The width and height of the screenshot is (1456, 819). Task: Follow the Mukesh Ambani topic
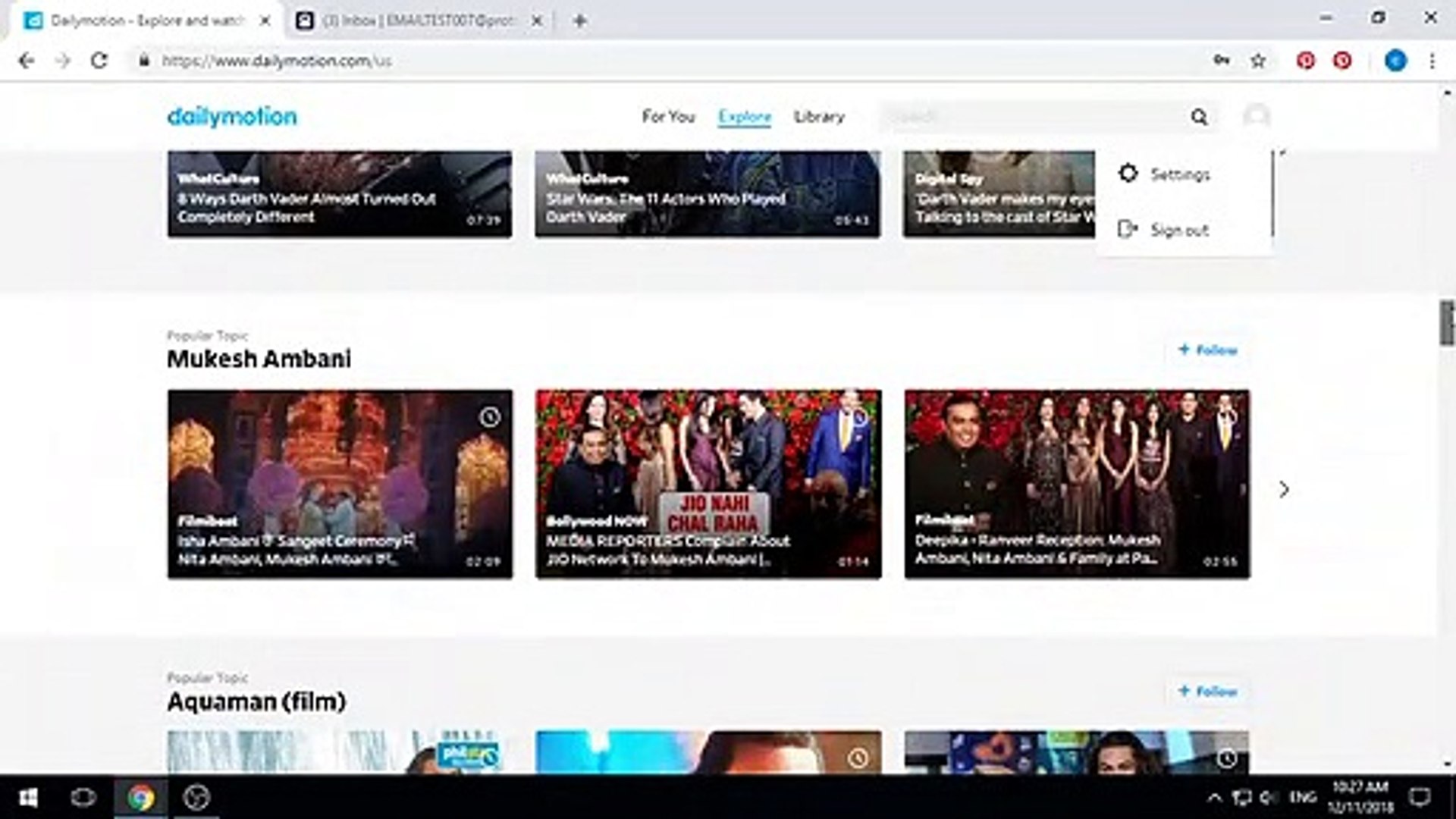1208,350
